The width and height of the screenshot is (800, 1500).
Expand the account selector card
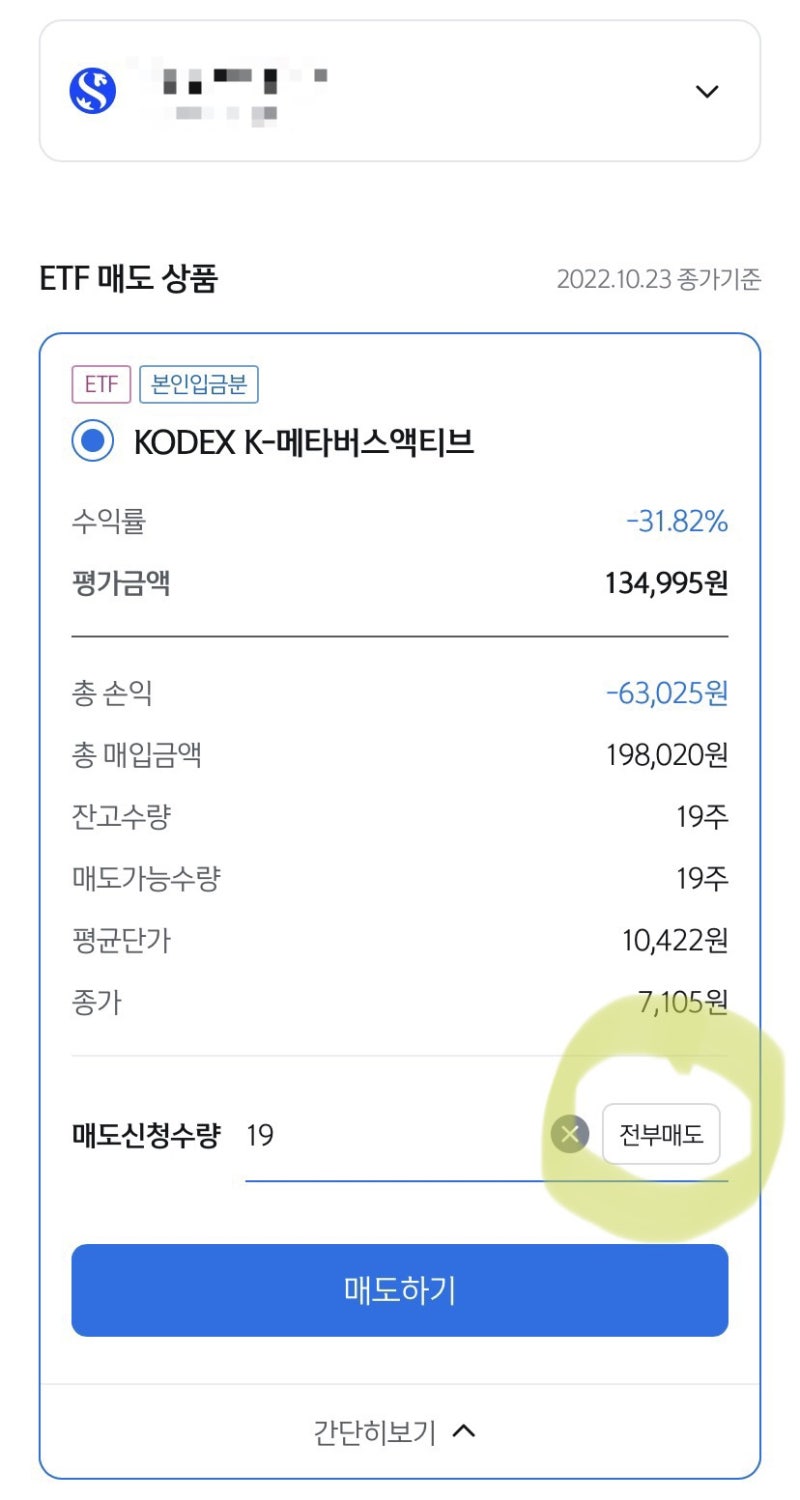click(400, 90)
